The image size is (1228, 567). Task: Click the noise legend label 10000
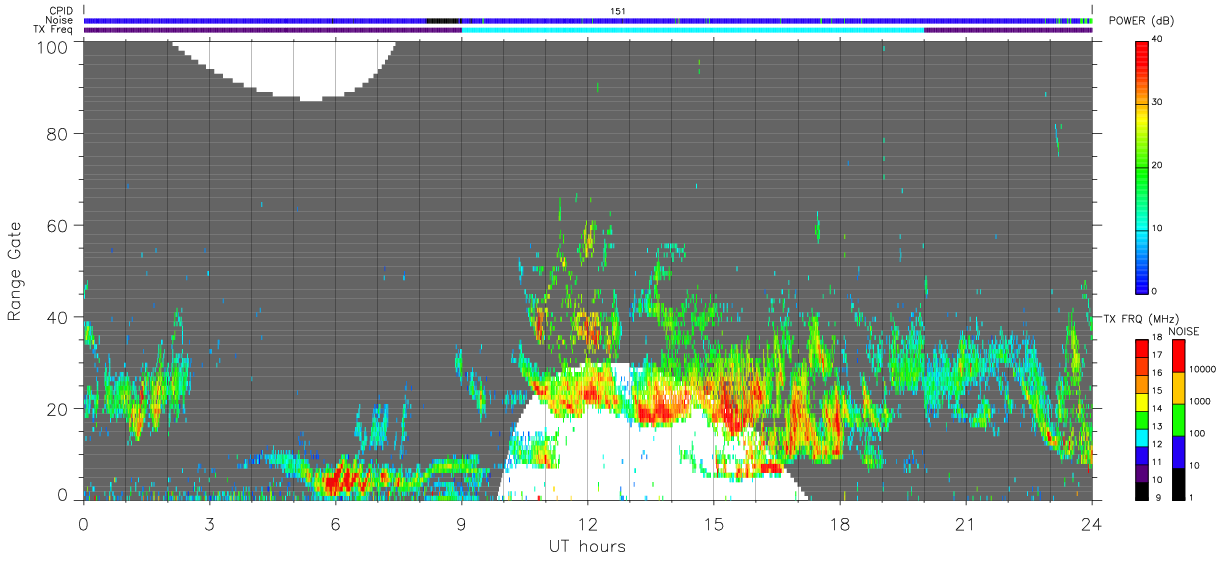(1204, 370)
